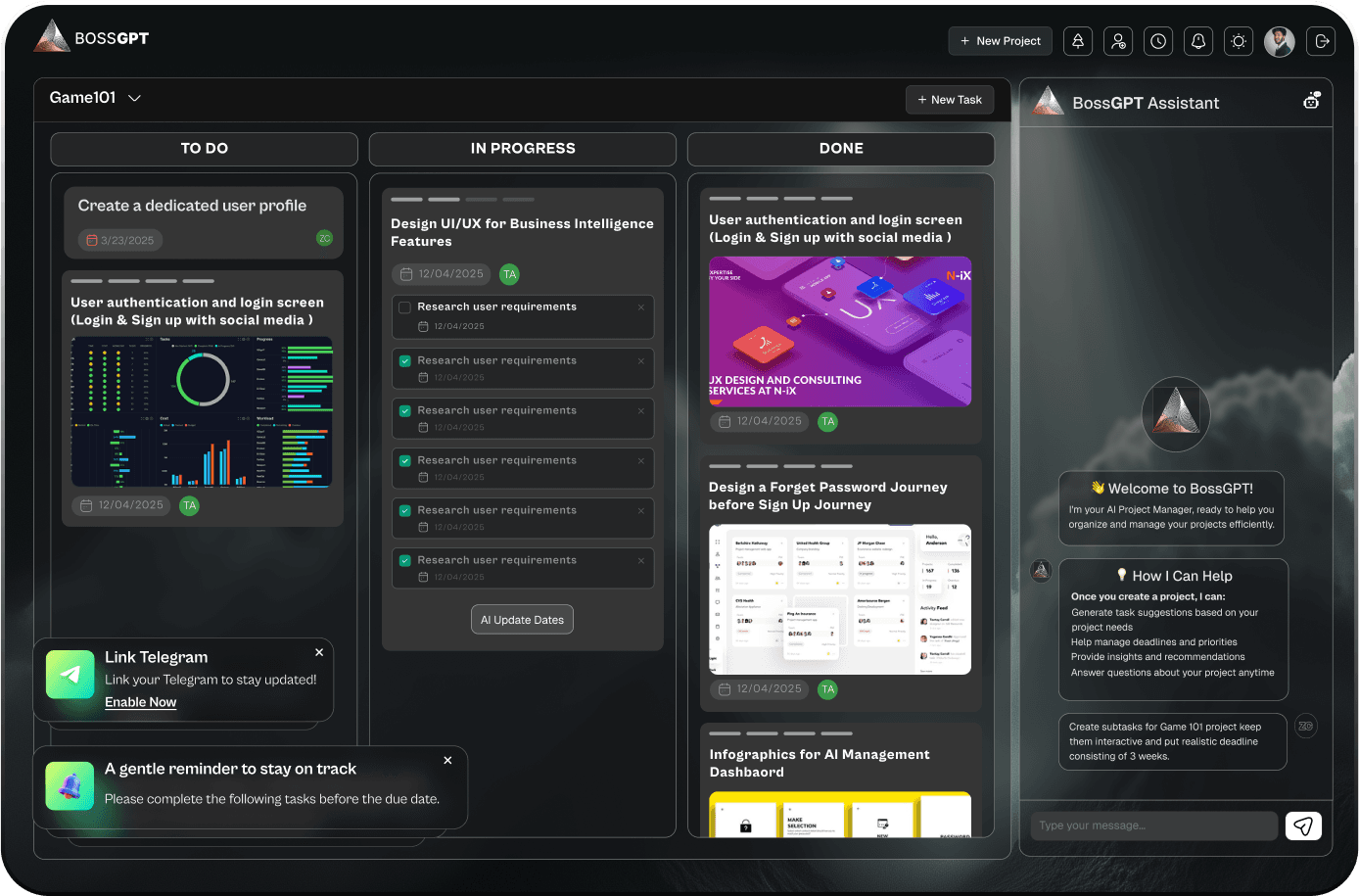Close the gentle reminder notification
This screenshot has width=1359, height=896.
447,760
